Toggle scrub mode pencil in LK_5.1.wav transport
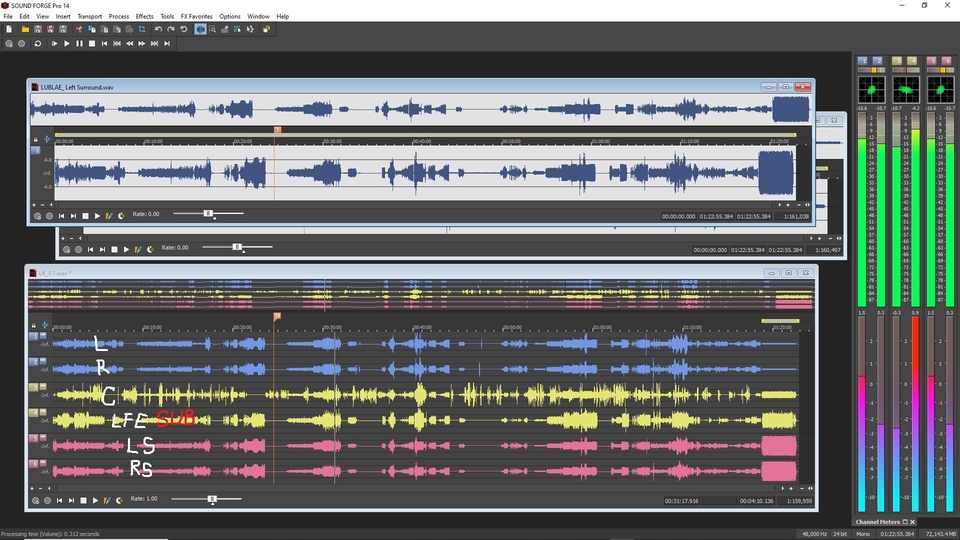Screen dimensions: 960x540 [107, 500]
